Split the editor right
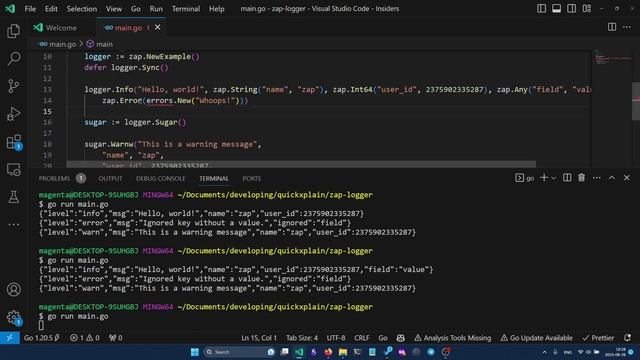The height and width of the screenshot is (360, 640). click(x=612, y=27)
